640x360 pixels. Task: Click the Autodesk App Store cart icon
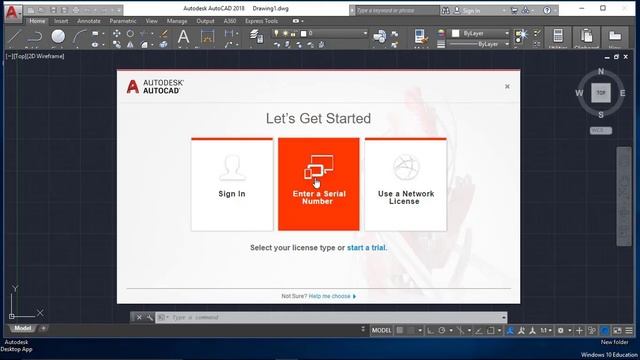pyautogui.click(x=514, y=11)
